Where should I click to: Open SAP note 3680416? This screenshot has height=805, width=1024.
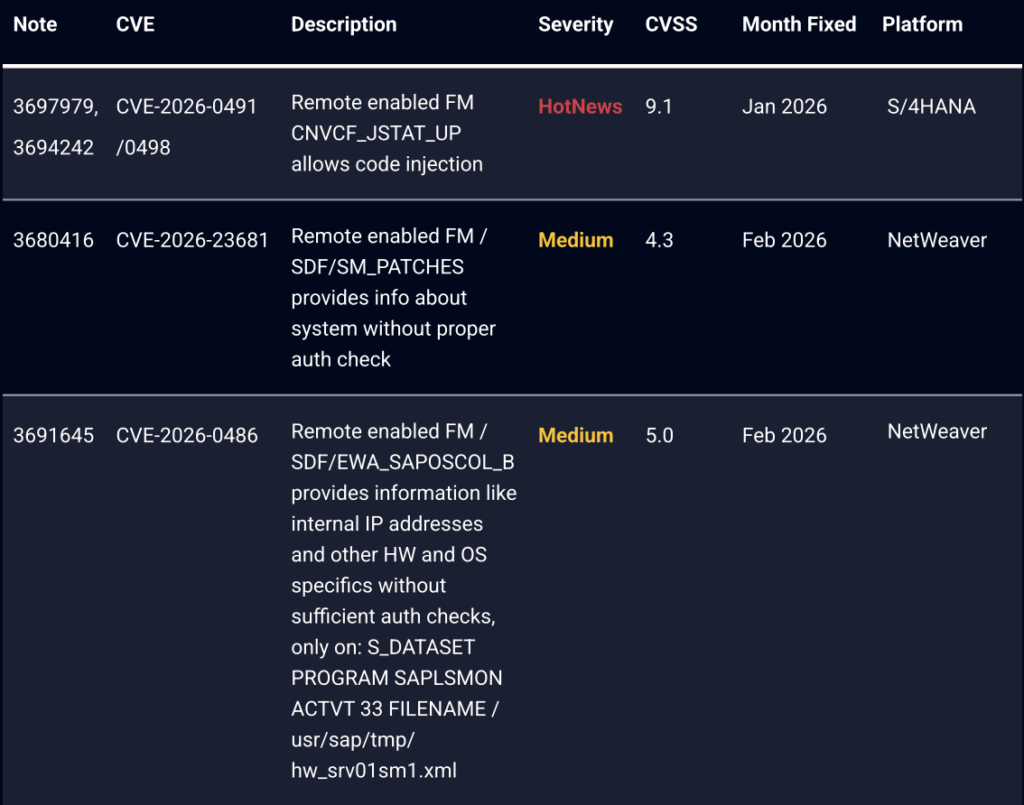pyautogui.click(x=53, y=240)
